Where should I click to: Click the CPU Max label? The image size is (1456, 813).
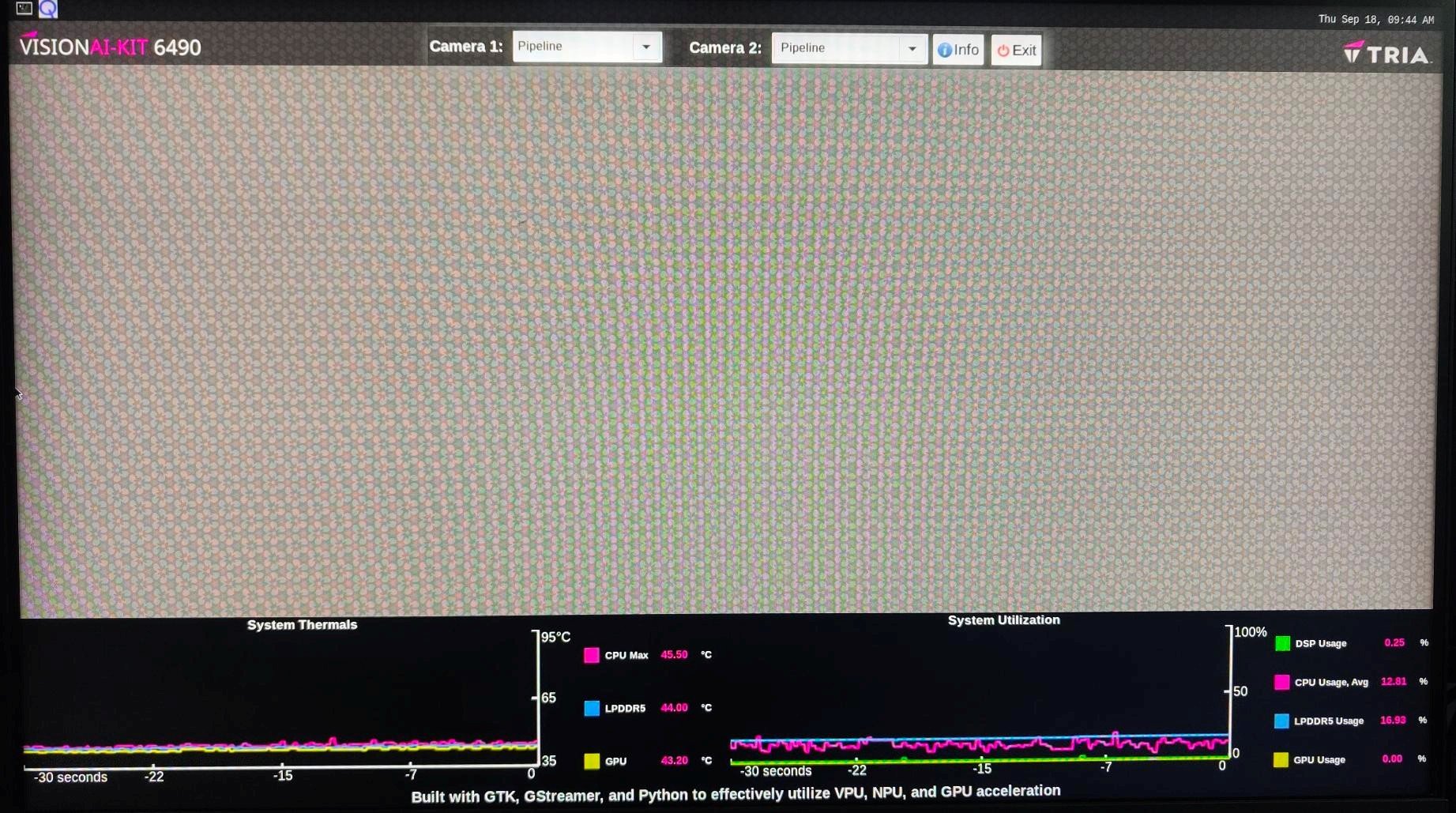(626, 655)
